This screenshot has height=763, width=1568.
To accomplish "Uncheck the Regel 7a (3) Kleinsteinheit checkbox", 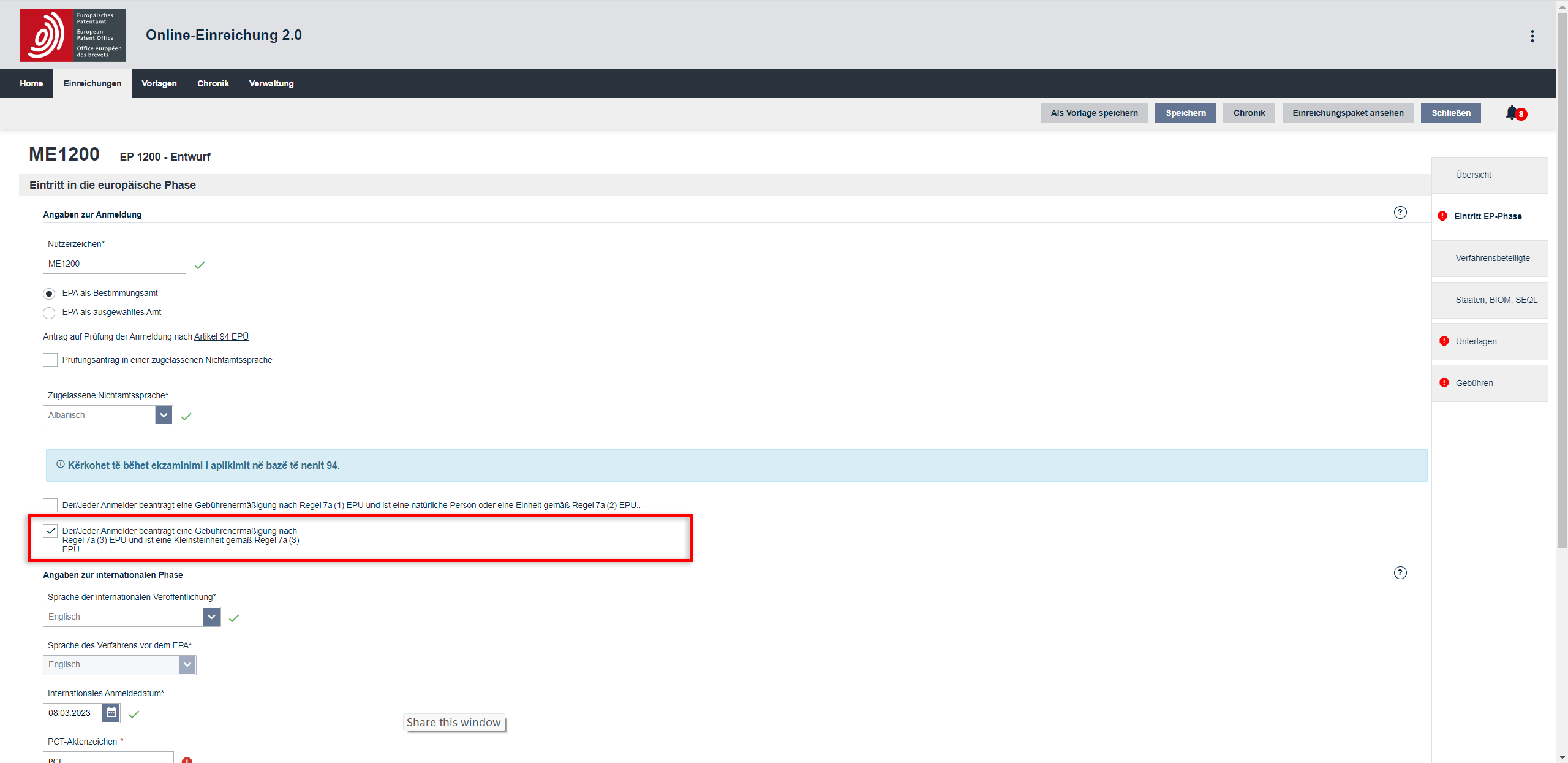I will coord(50,531).
